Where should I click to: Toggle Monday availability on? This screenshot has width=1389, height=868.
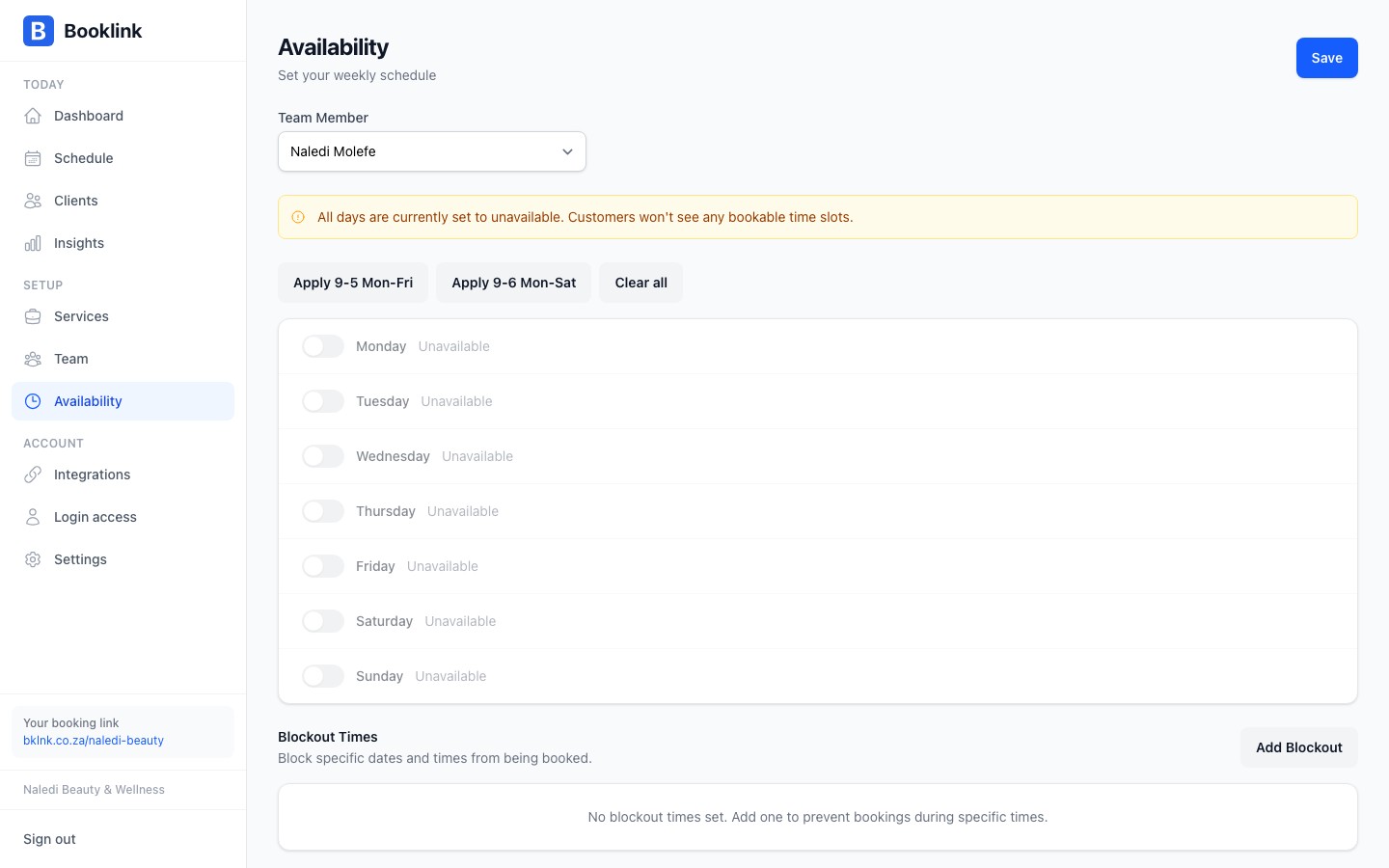pyautogui.click(x=323, y=346)
